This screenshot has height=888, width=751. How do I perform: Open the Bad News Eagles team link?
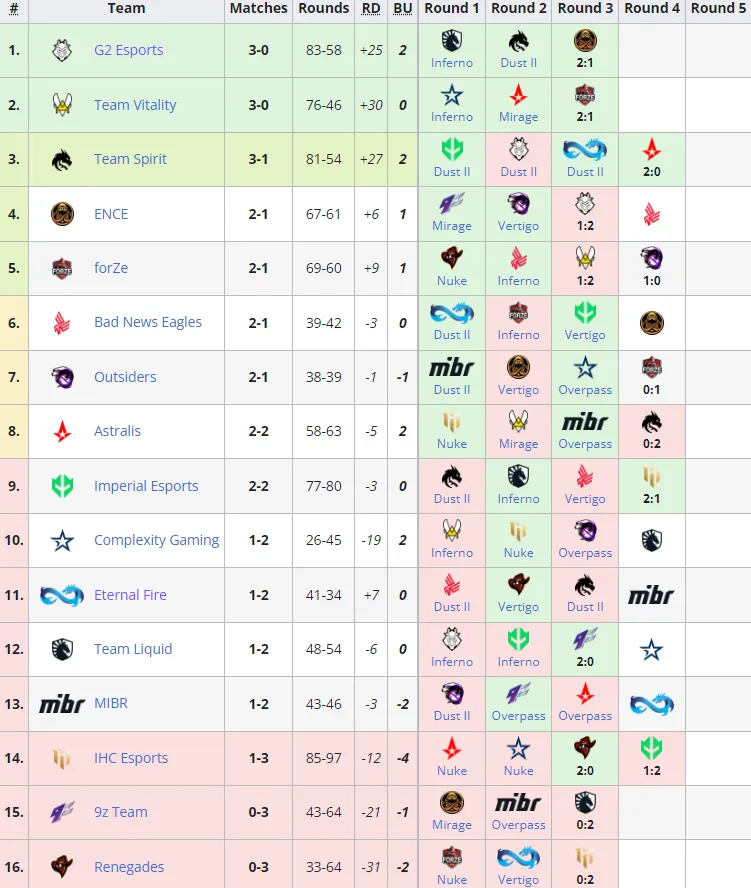pyautogui.click(x=148, y=322)
